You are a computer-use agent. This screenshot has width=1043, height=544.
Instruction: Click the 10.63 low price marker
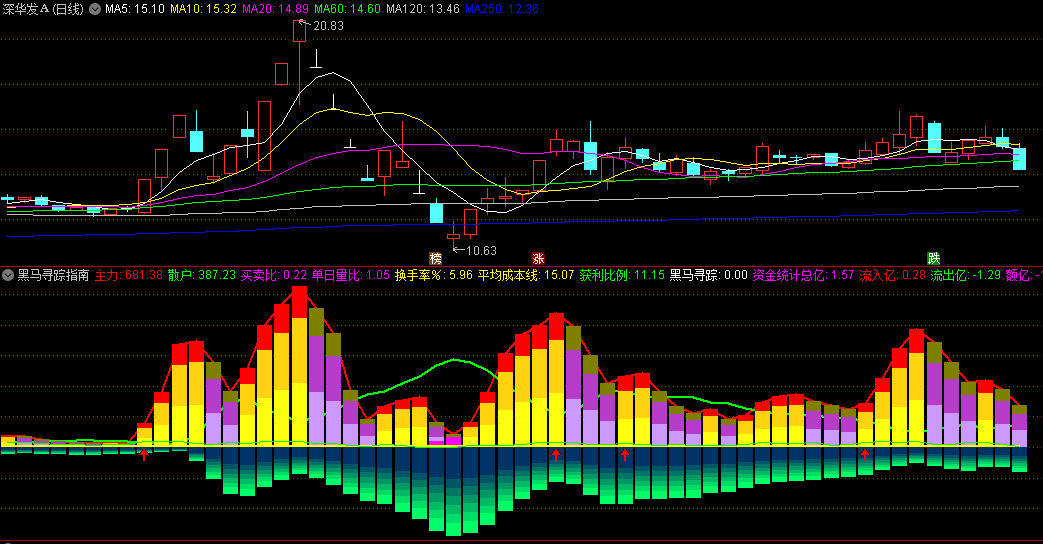click(x=481, y=251)
